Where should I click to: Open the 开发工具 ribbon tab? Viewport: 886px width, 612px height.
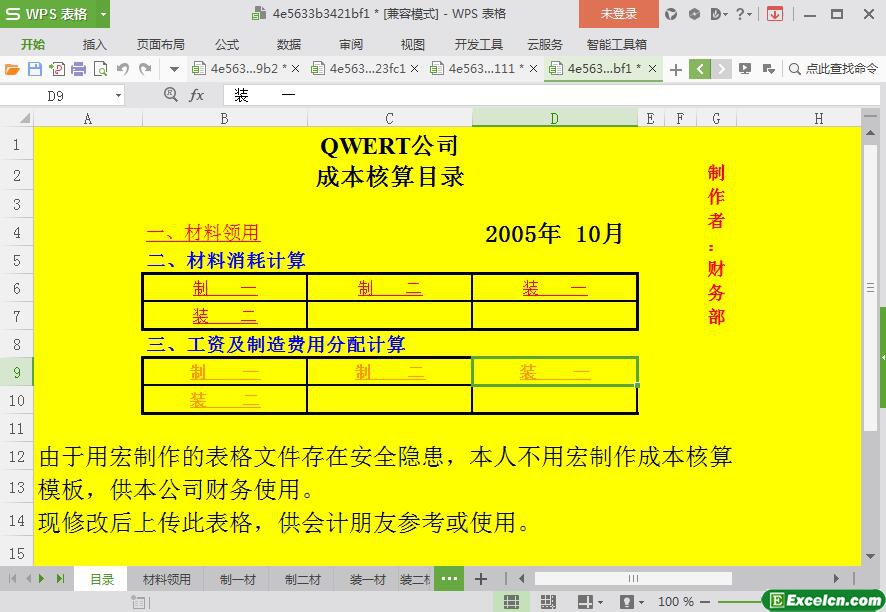point(479,45)
